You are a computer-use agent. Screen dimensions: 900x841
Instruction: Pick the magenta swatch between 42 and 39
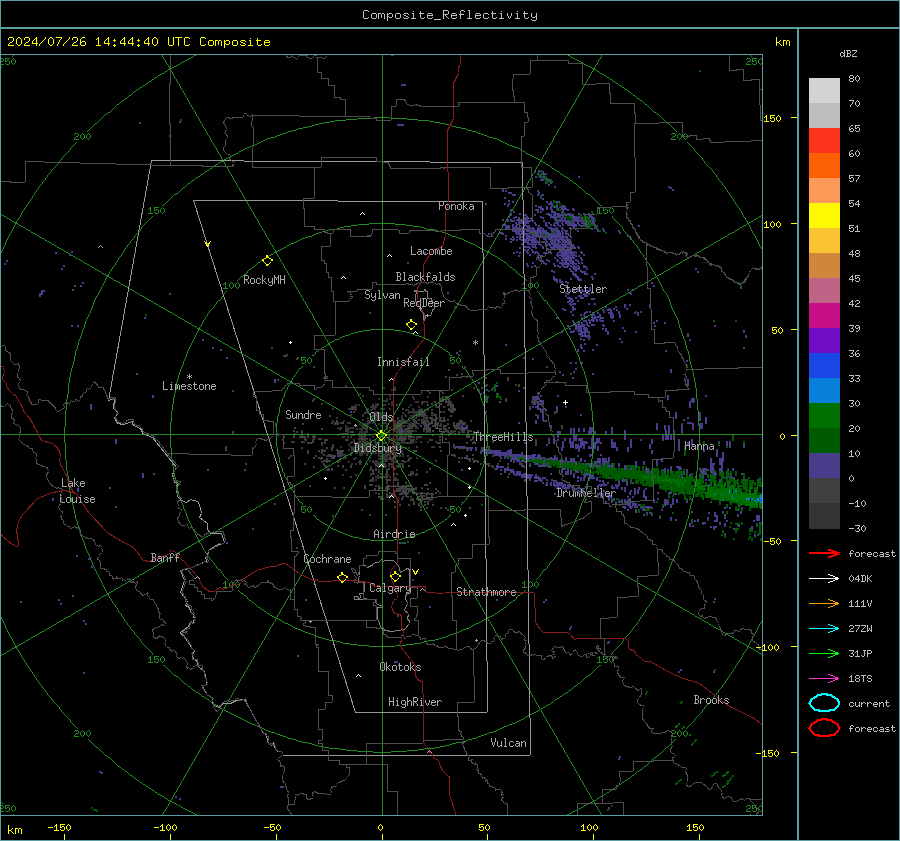coord(824,315)
